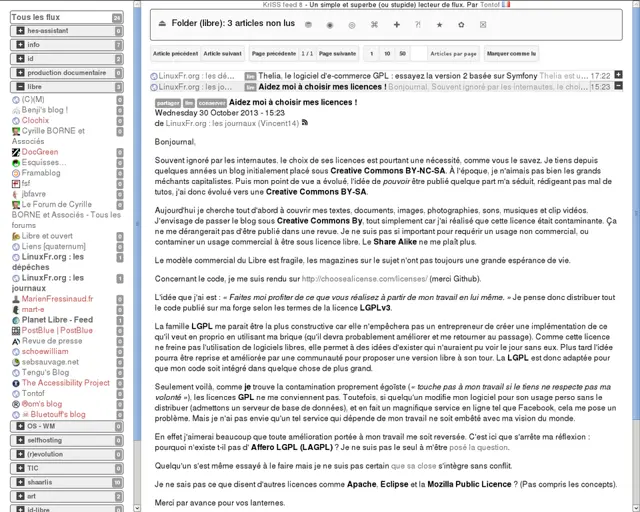Collapse the open article with the minus button
This screenshot has height=512, width=640.
618,86
